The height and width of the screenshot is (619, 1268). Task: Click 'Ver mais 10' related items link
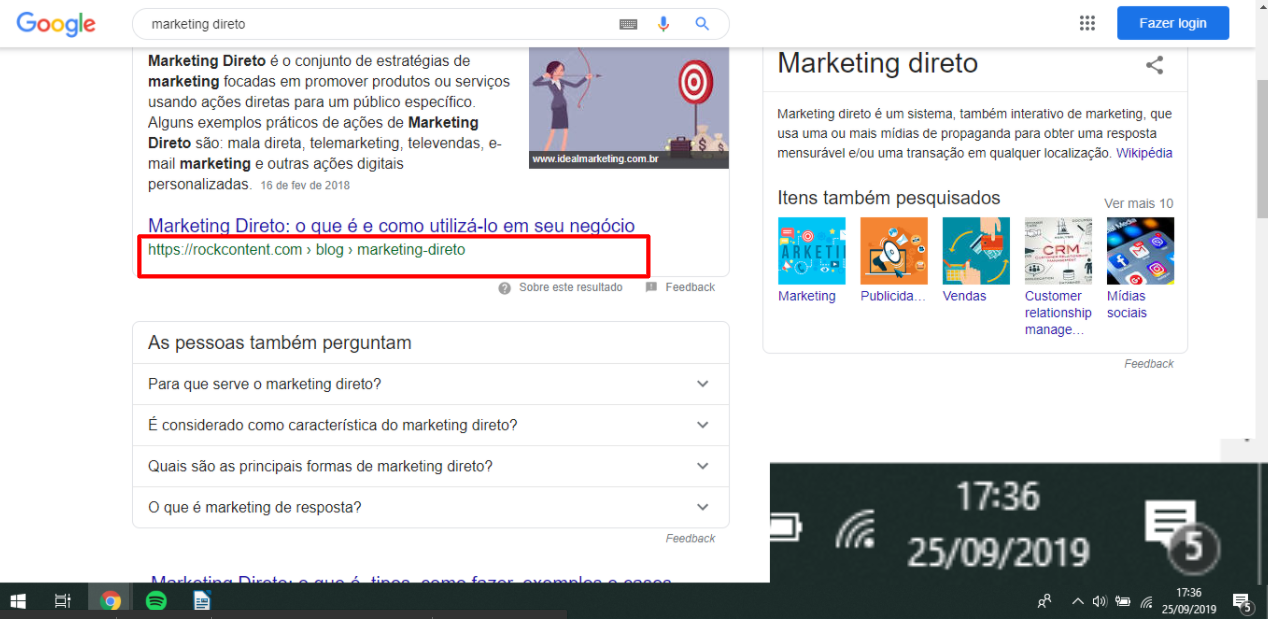tap(1138, 203)
